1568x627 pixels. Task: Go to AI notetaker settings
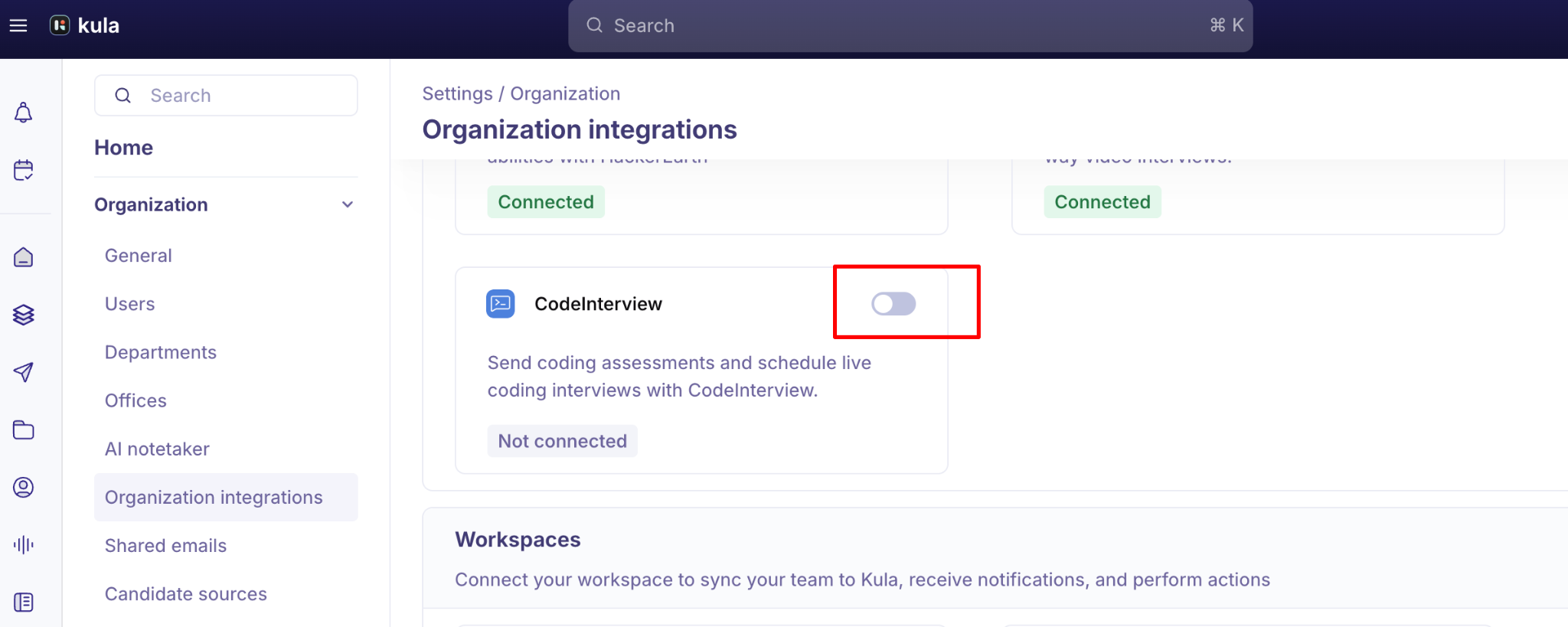pyautogui.click(x=157, y=449)
